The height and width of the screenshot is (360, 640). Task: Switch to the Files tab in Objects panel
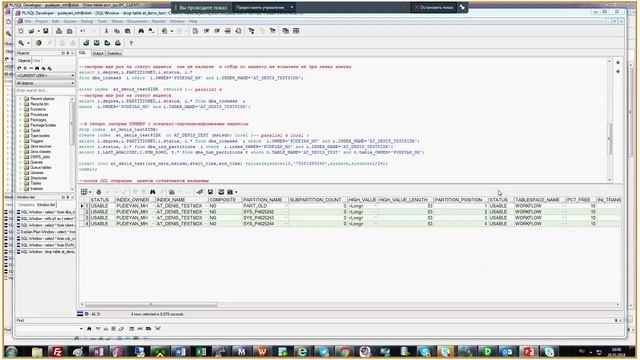36,60
